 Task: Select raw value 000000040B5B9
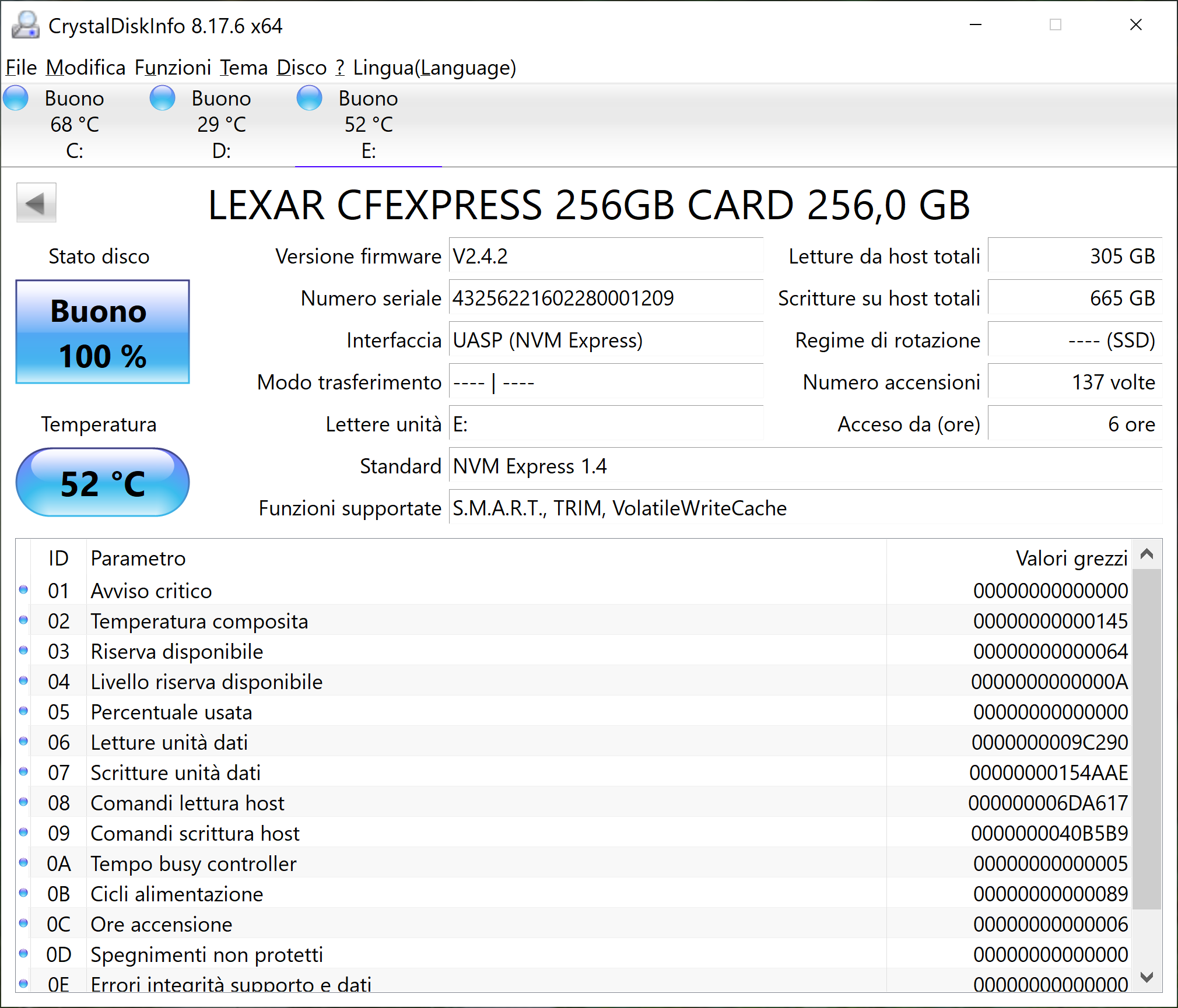tap(1050, 833)
